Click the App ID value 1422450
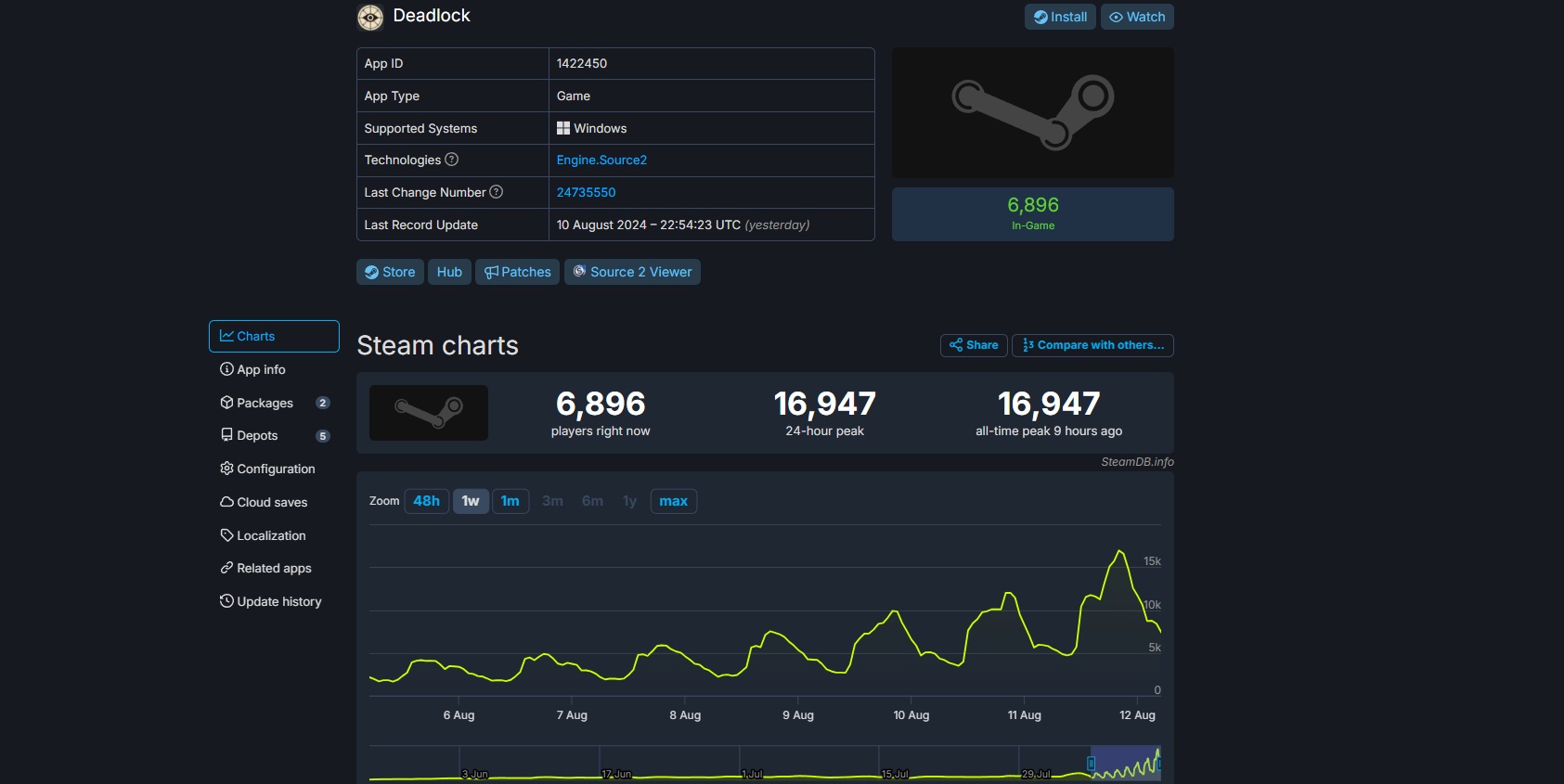 [x=582, y=63]
